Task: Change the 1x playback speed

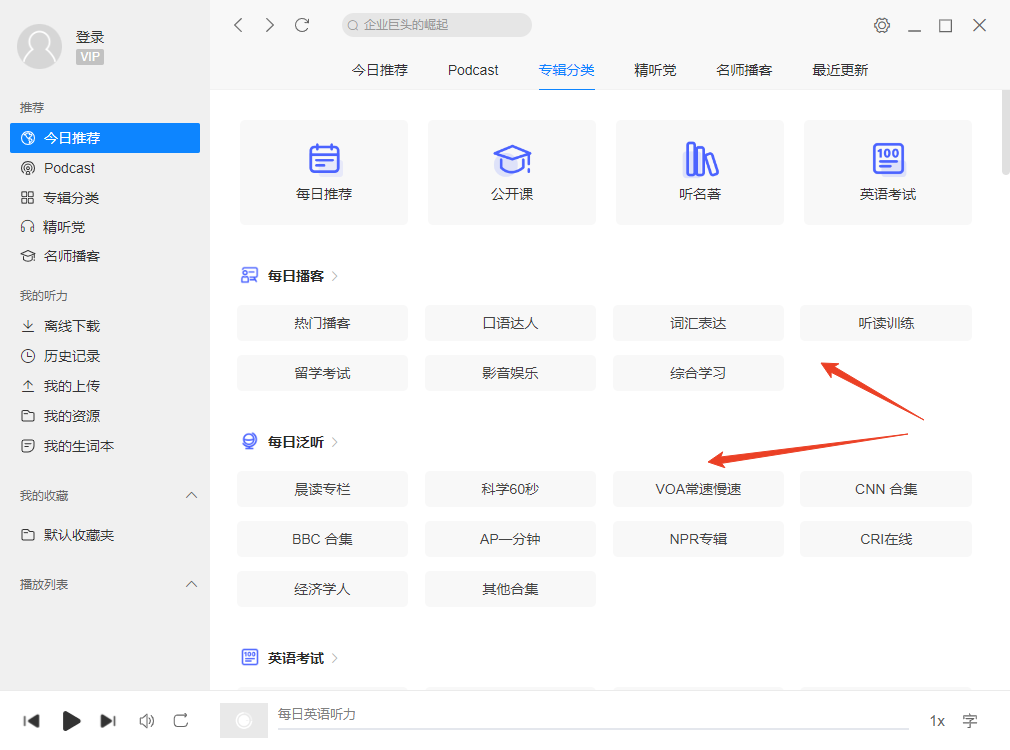Action: pos(937,721)
